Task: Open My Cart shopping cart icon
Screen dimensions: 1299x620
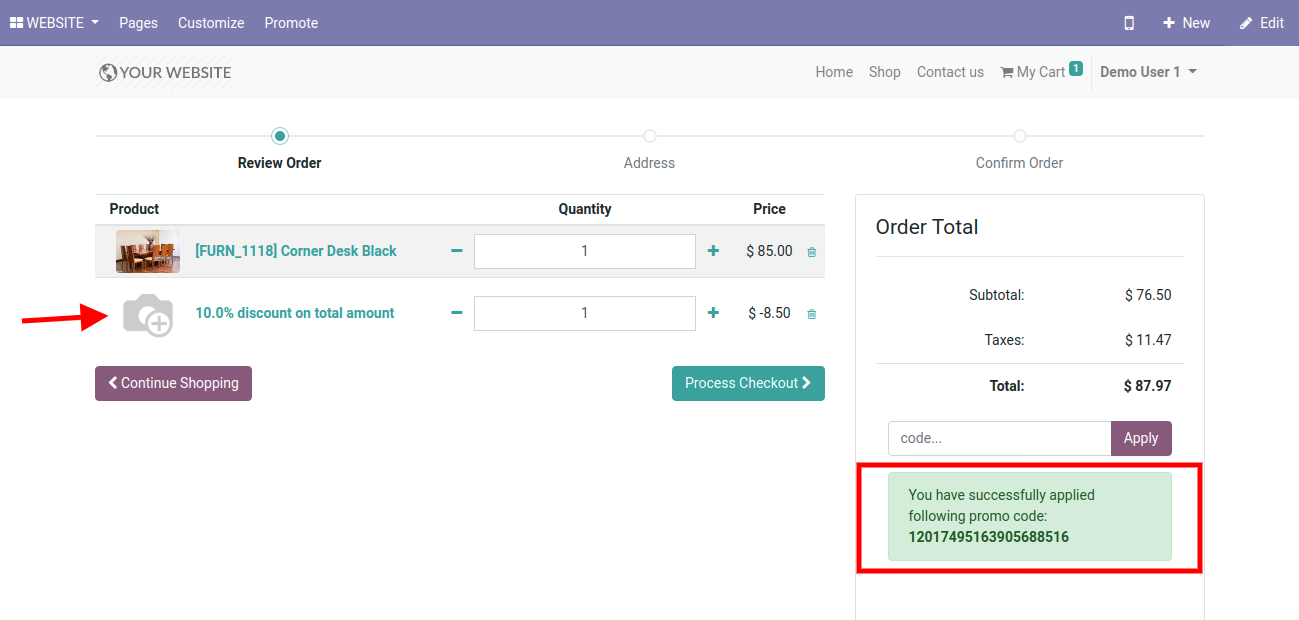Action: tap(1007, 72)
